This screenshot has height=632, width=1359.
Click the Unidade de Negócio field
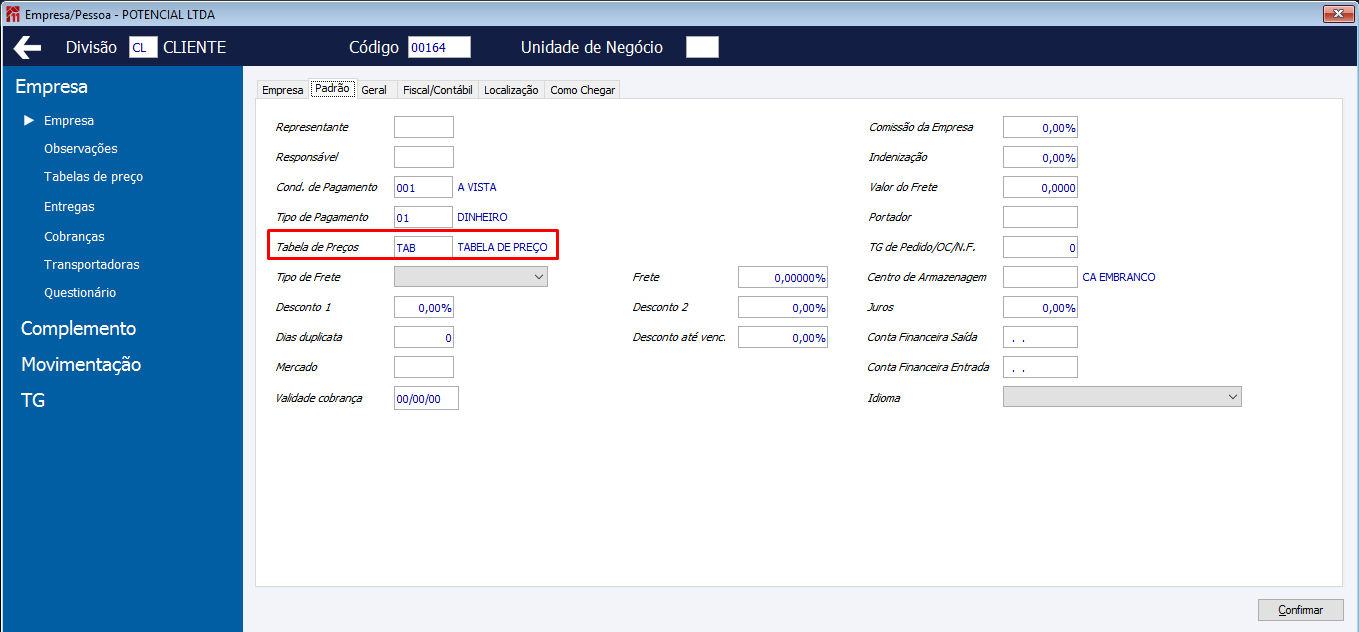click(x=702, y=48)
